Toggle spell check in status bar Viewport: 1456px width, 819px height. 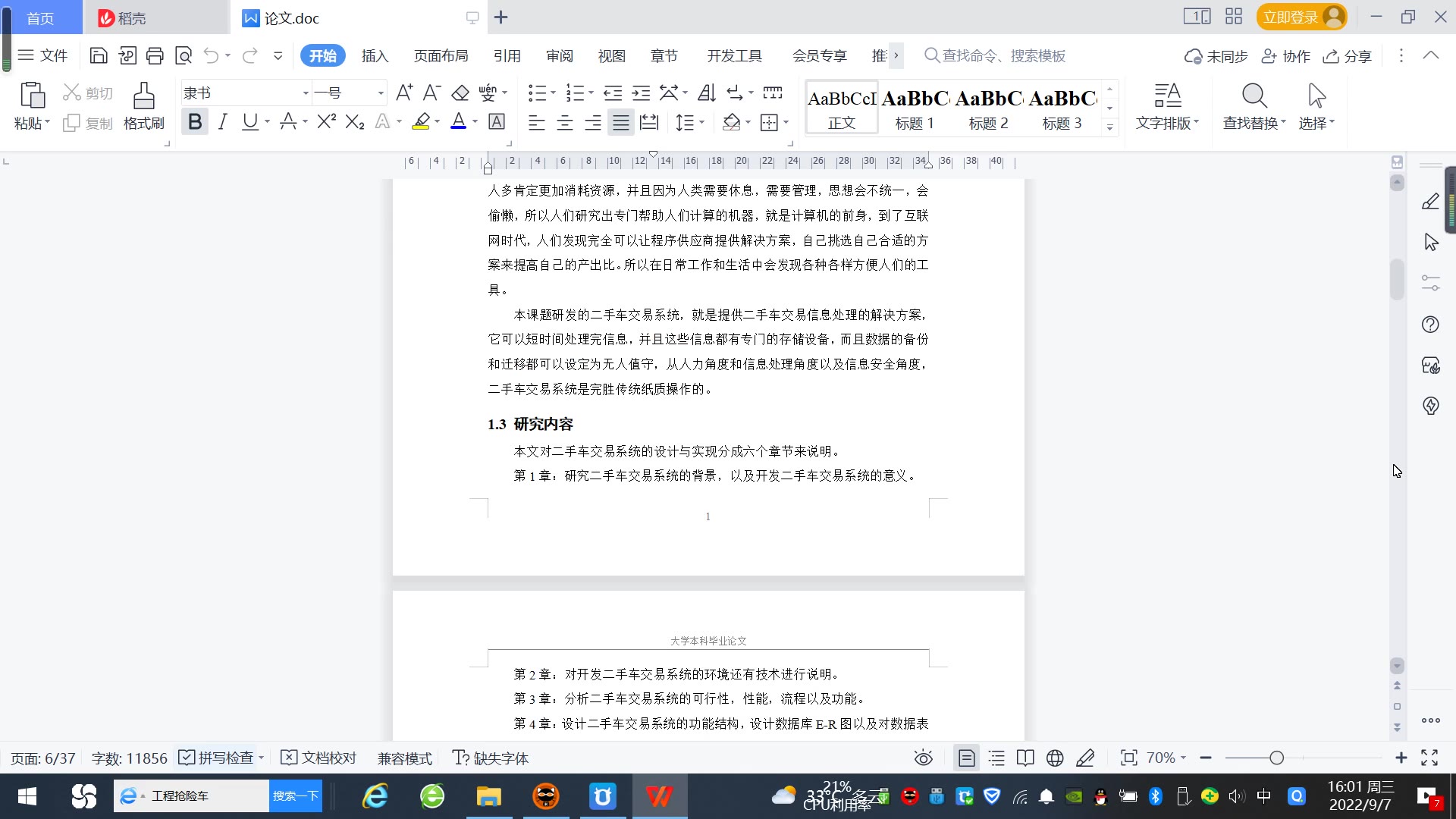(x=215, y=758)
